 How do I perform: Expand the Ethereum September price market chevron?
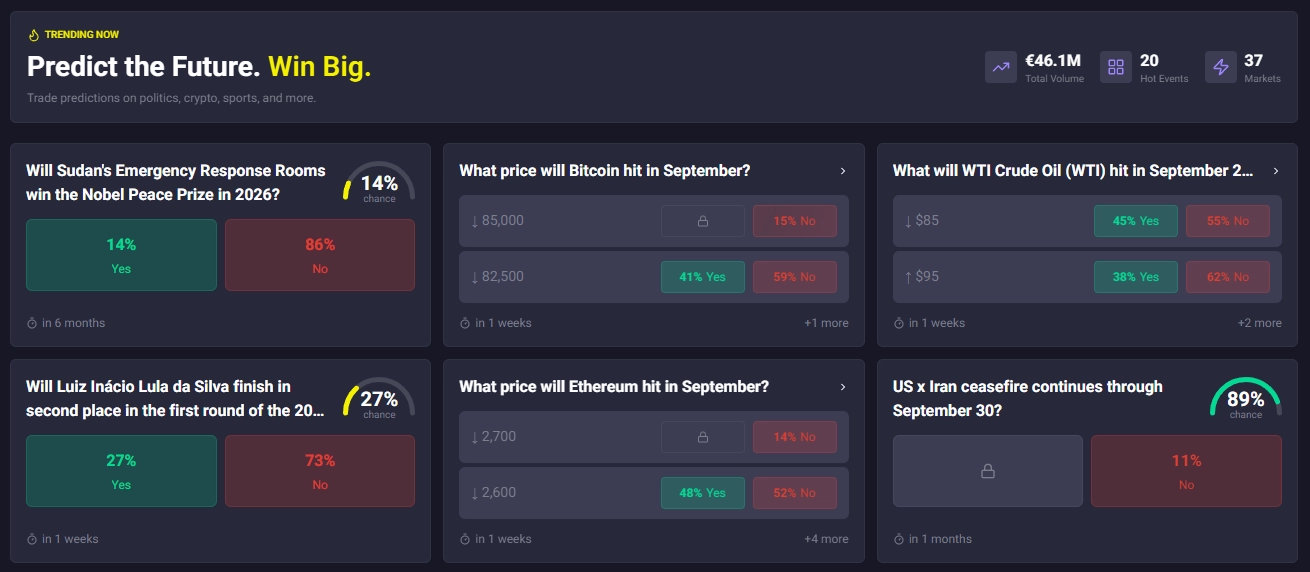click(x=843, y=387)
